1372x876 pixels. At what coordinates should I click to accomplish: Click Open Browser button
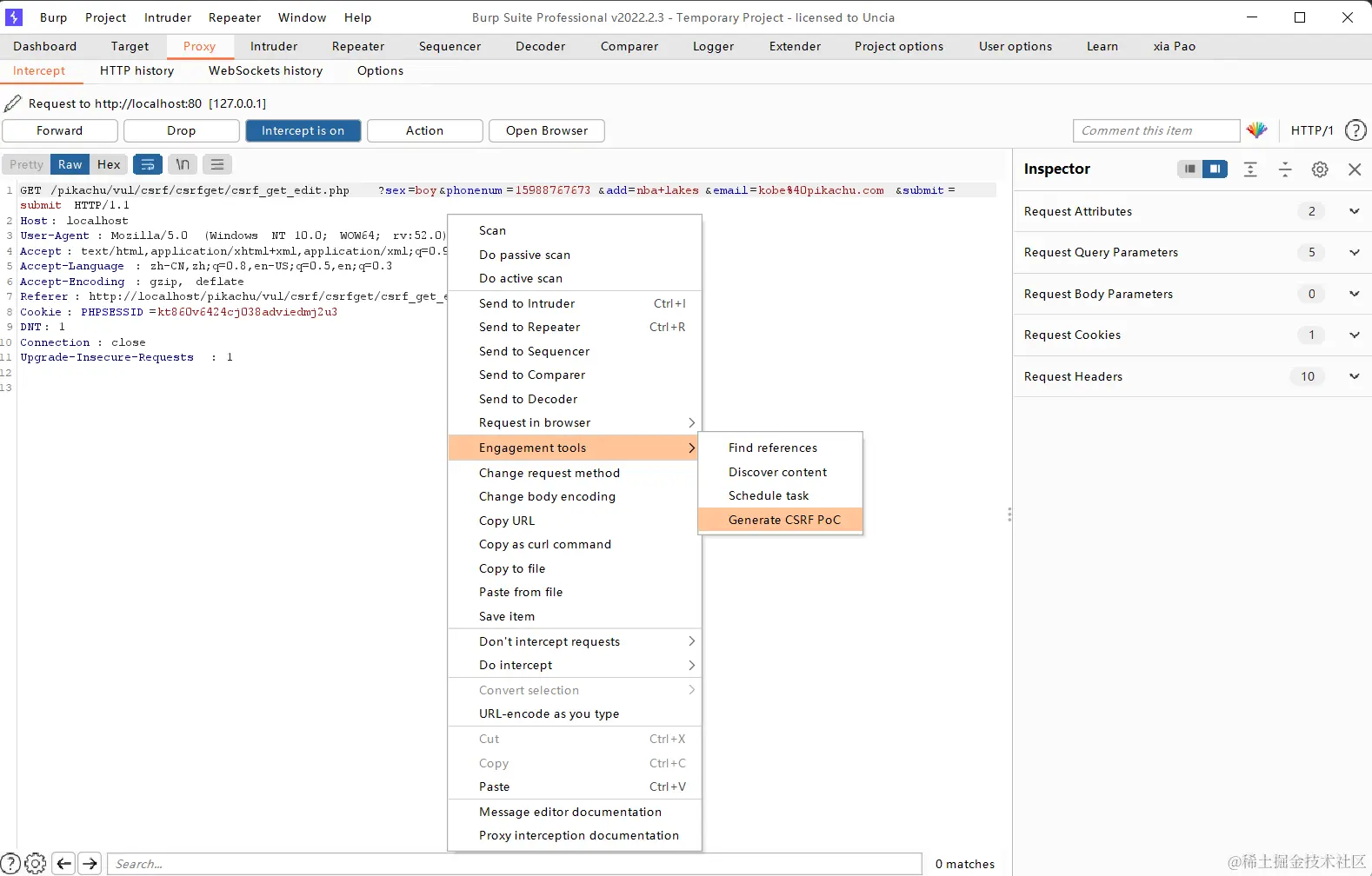coord(547,130)
